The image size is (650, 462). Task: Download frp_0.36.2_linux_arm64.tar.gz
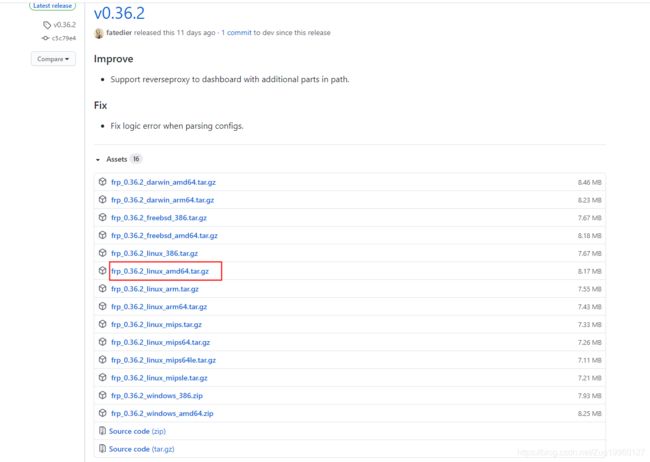[159, 307]
